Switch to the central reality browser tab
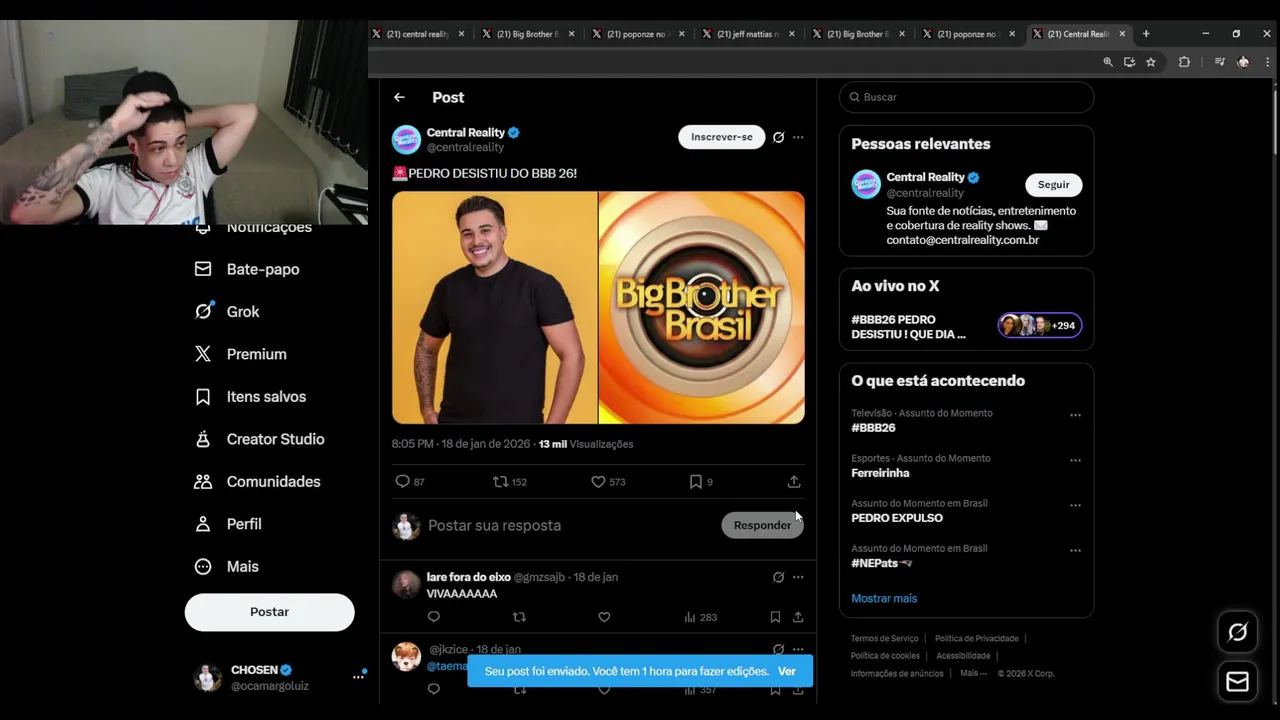 (419, 34)
